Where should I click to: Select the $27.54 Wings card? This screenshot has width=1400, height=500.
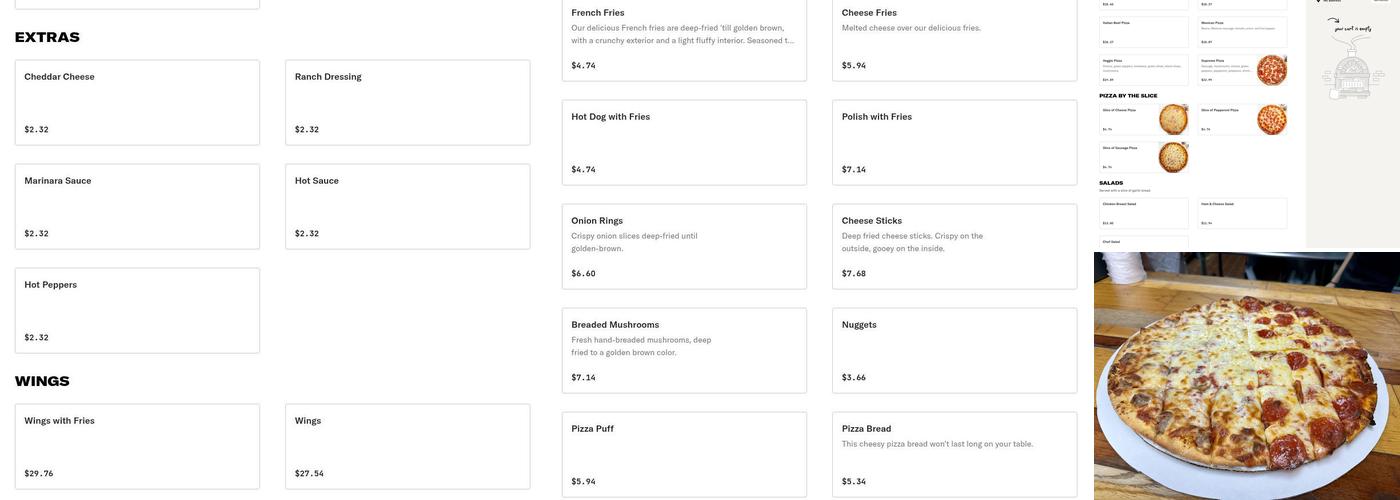click(x=407, y=446)
